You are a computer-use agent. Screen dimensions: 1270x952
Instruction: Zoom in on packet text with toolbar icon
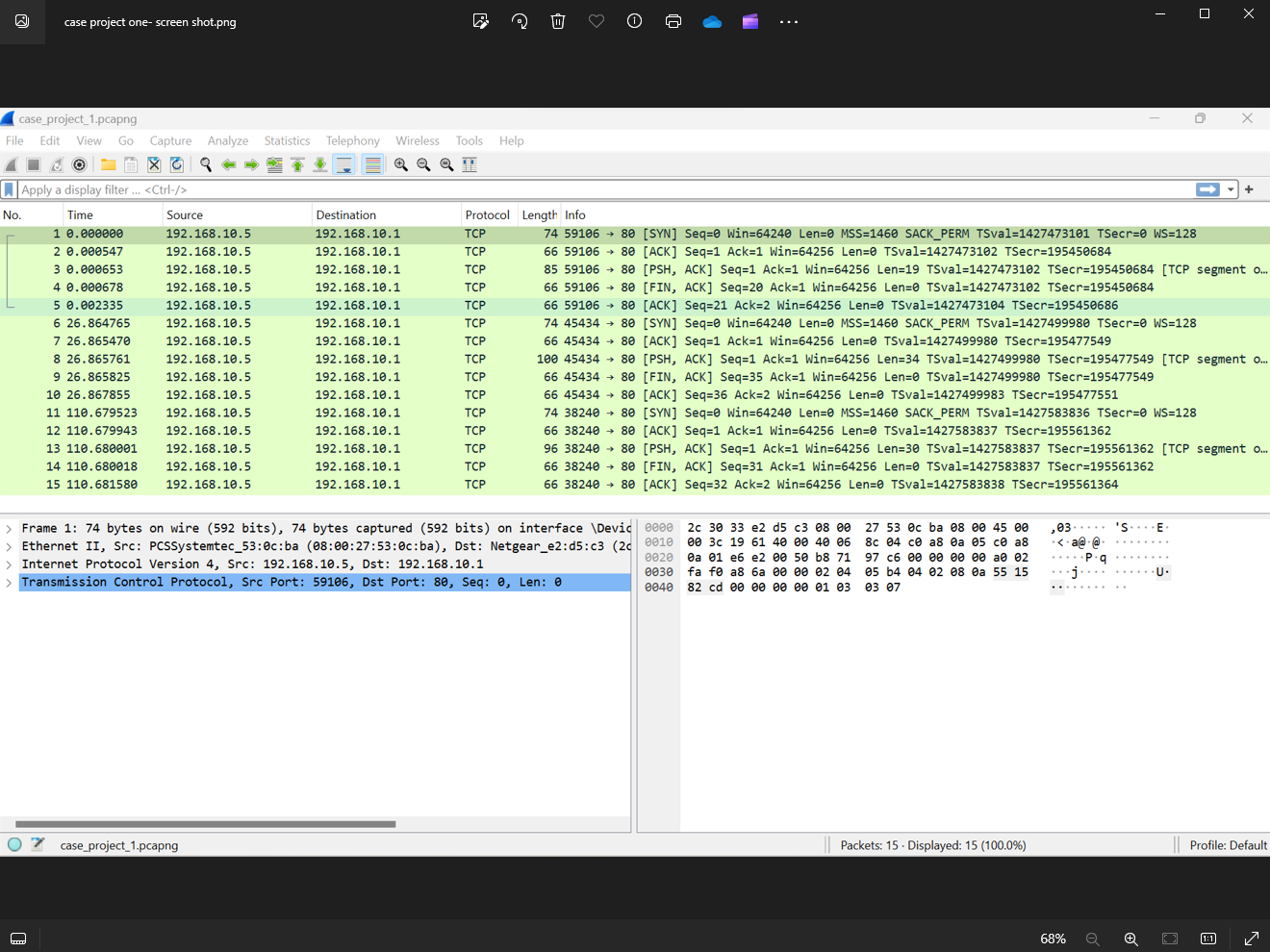click(400, 163)
